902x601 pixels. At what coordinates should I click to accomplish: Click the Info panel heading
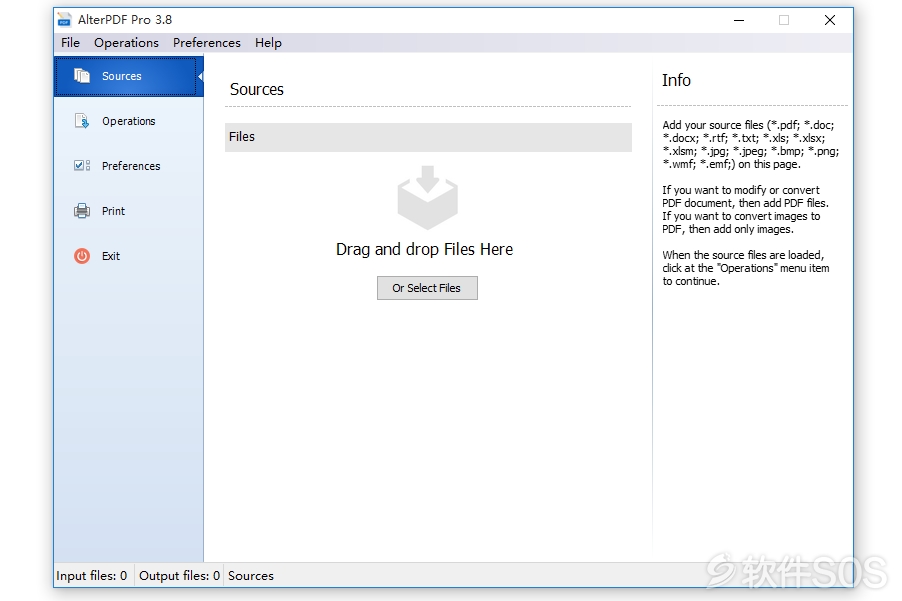(x=676, y=80)
